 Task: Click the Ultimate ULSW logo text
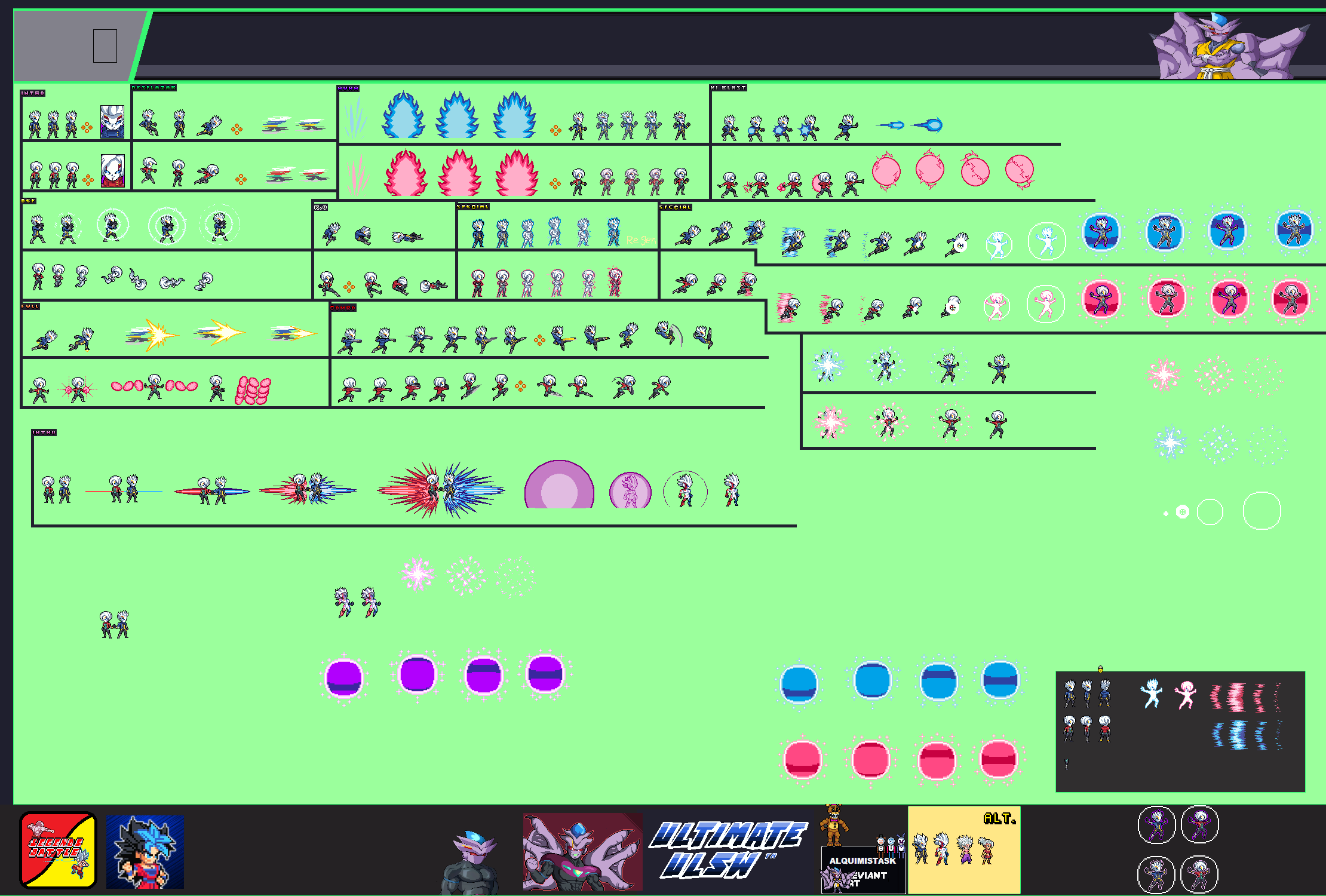(728, 849)
